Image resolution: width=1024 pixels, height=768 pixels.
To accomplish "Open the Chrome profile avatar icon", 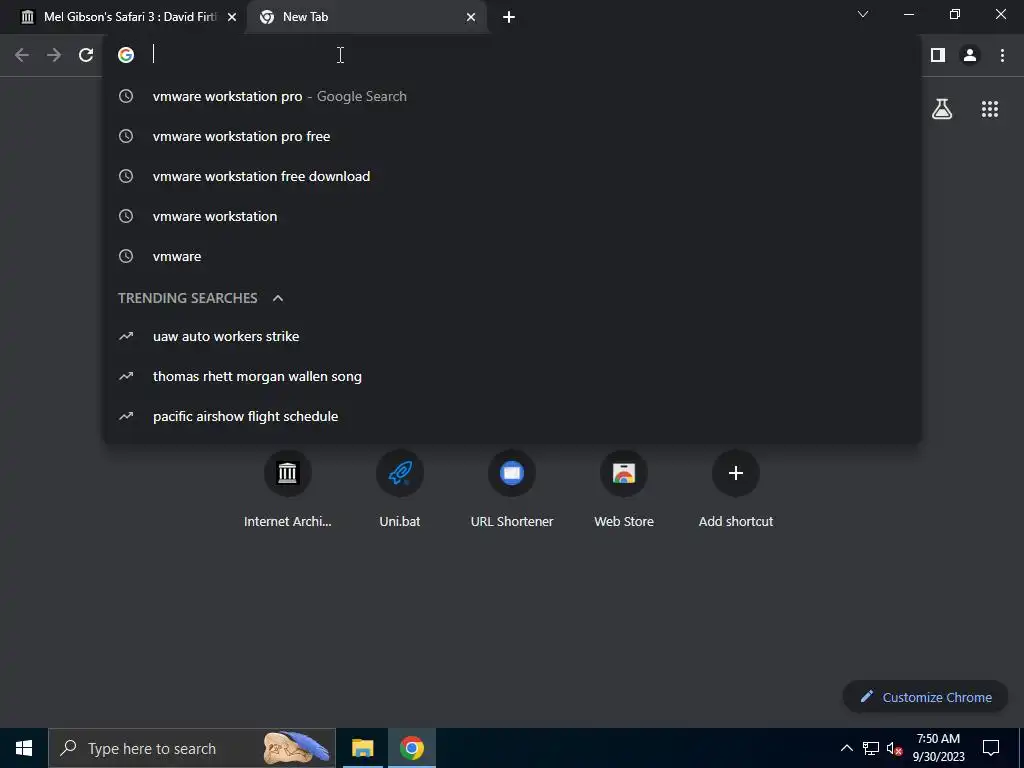I will (x=970, y=55).
